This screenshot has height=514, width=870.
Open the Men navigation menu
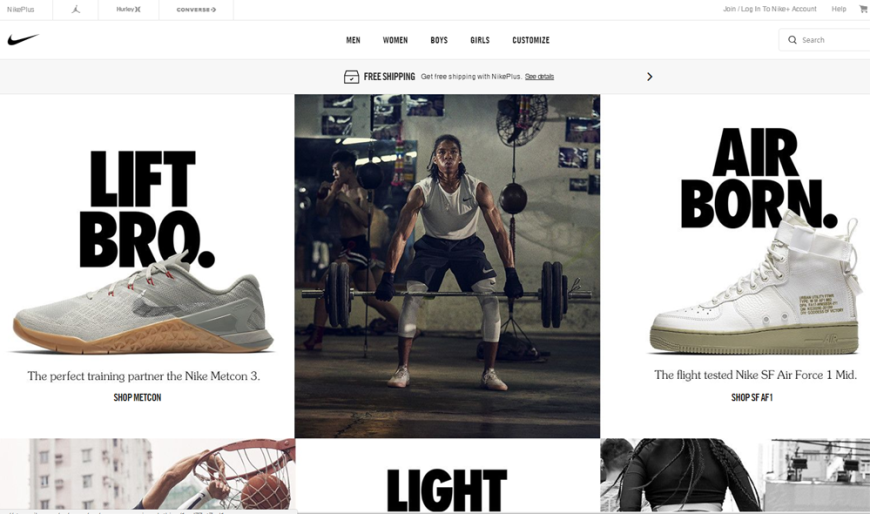[353, 40]
